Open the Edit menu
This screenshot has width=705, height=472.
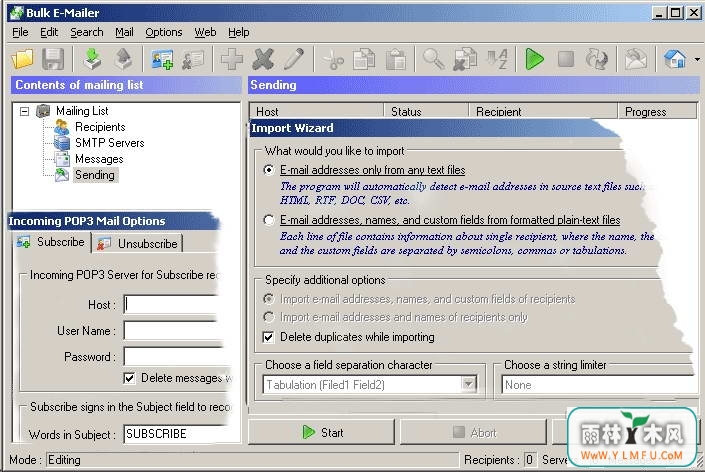49,32
